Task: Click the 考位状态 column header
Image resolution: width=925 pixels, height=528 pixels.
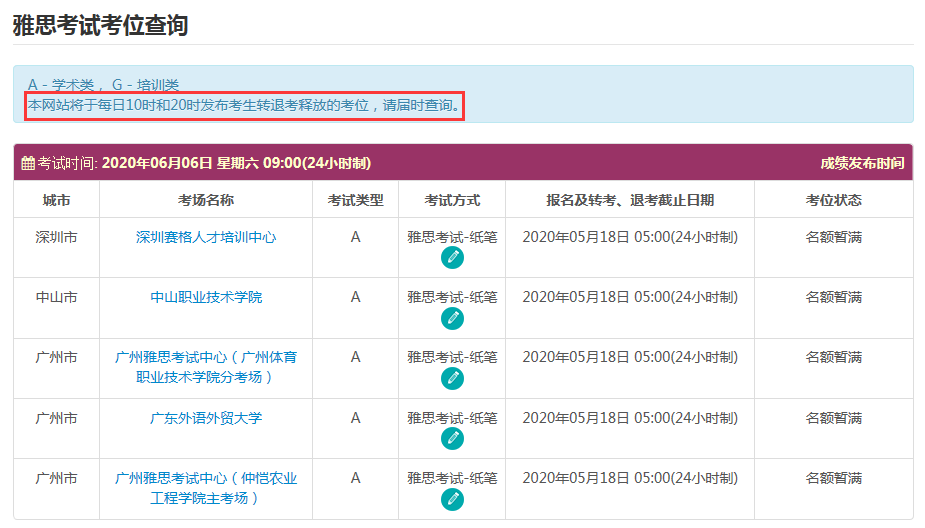Action: coord(833,200)
